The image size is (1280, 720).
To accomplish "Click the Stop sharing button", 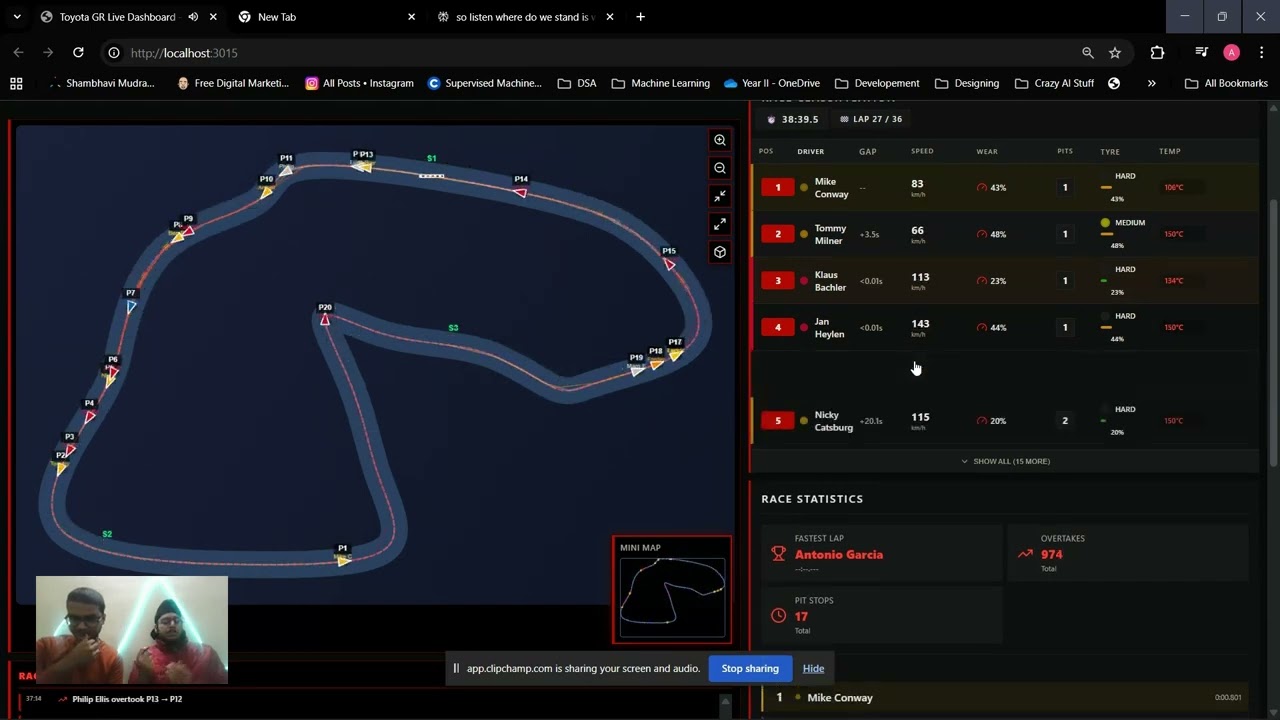I will click(x=750, y=668).
